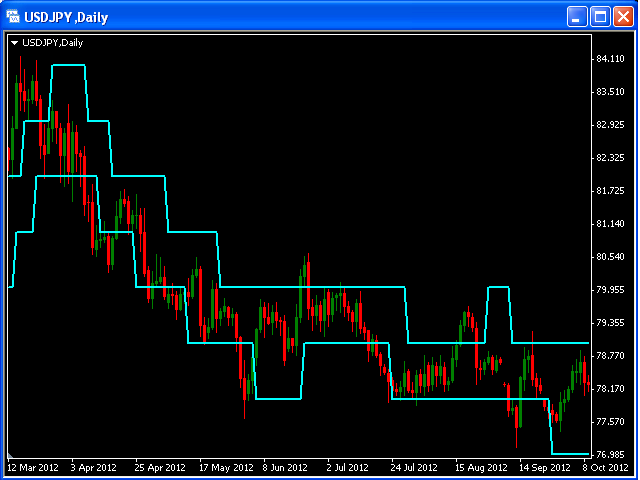Viewport: 640px width, 480px height.
Task: Click the USDJPY,Daily chart label
Action: [x=53, y=43]
